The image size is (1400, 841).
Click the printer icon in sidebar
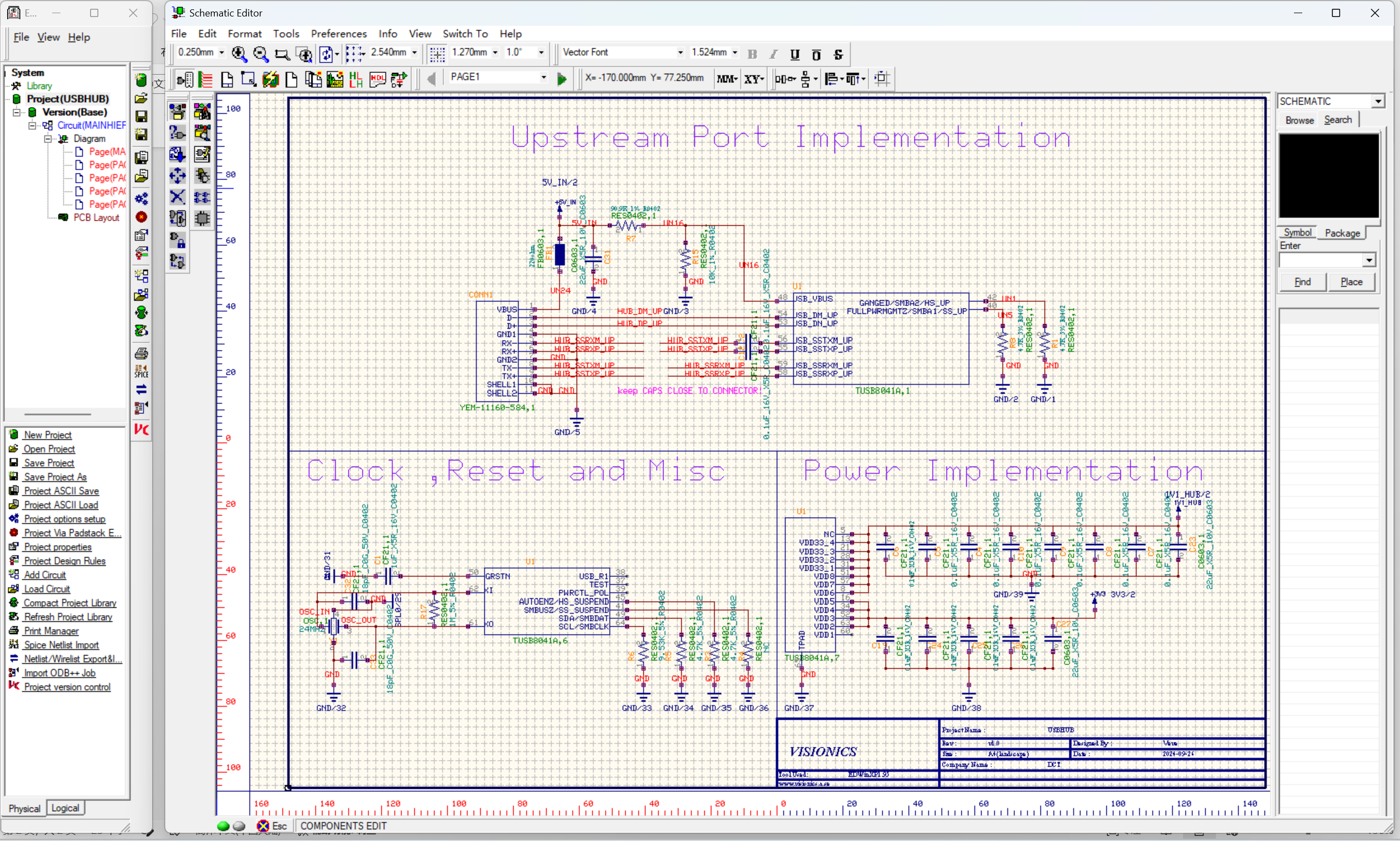[141, 353]
